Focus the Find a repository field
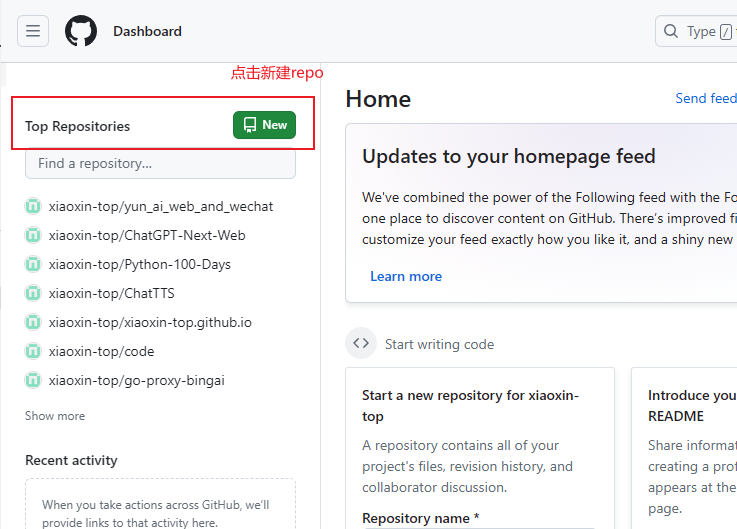The width and height of the screenshot is (737, 529). pyautogui.click(x=160, y=164)
